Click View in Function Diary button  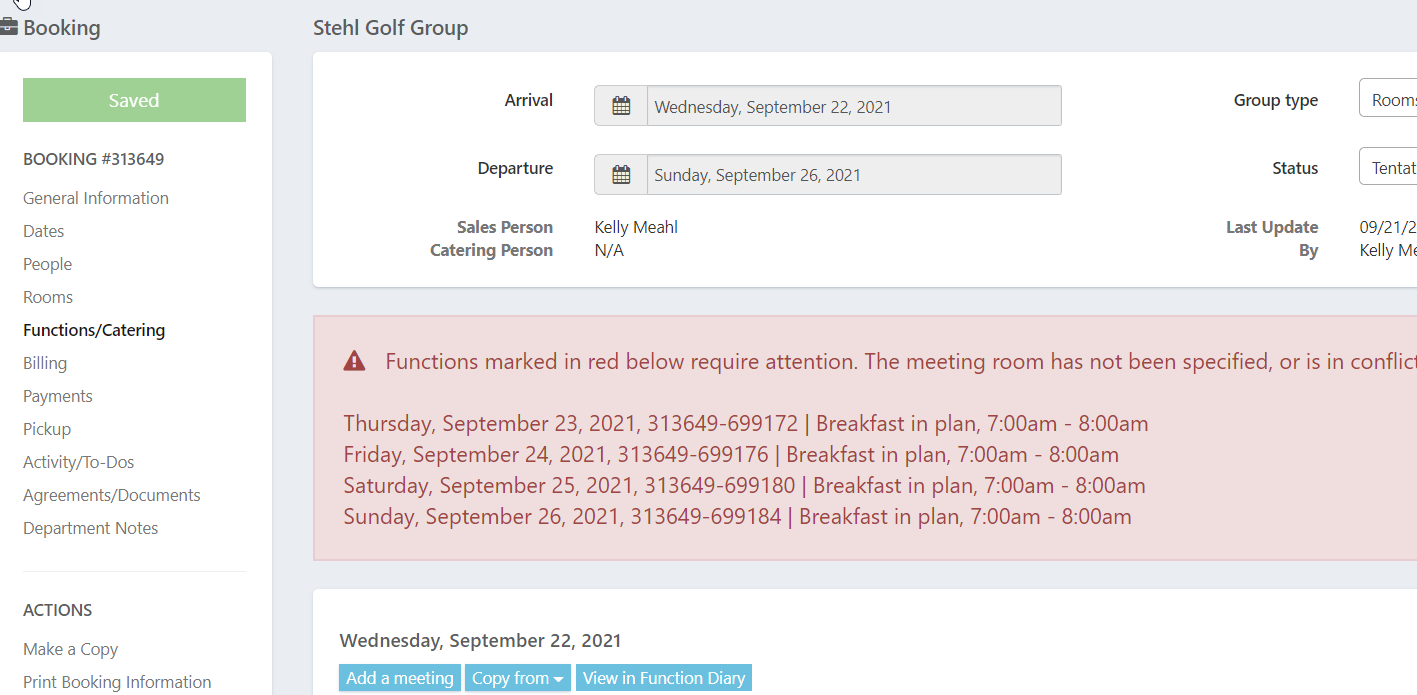pos(664,678)
